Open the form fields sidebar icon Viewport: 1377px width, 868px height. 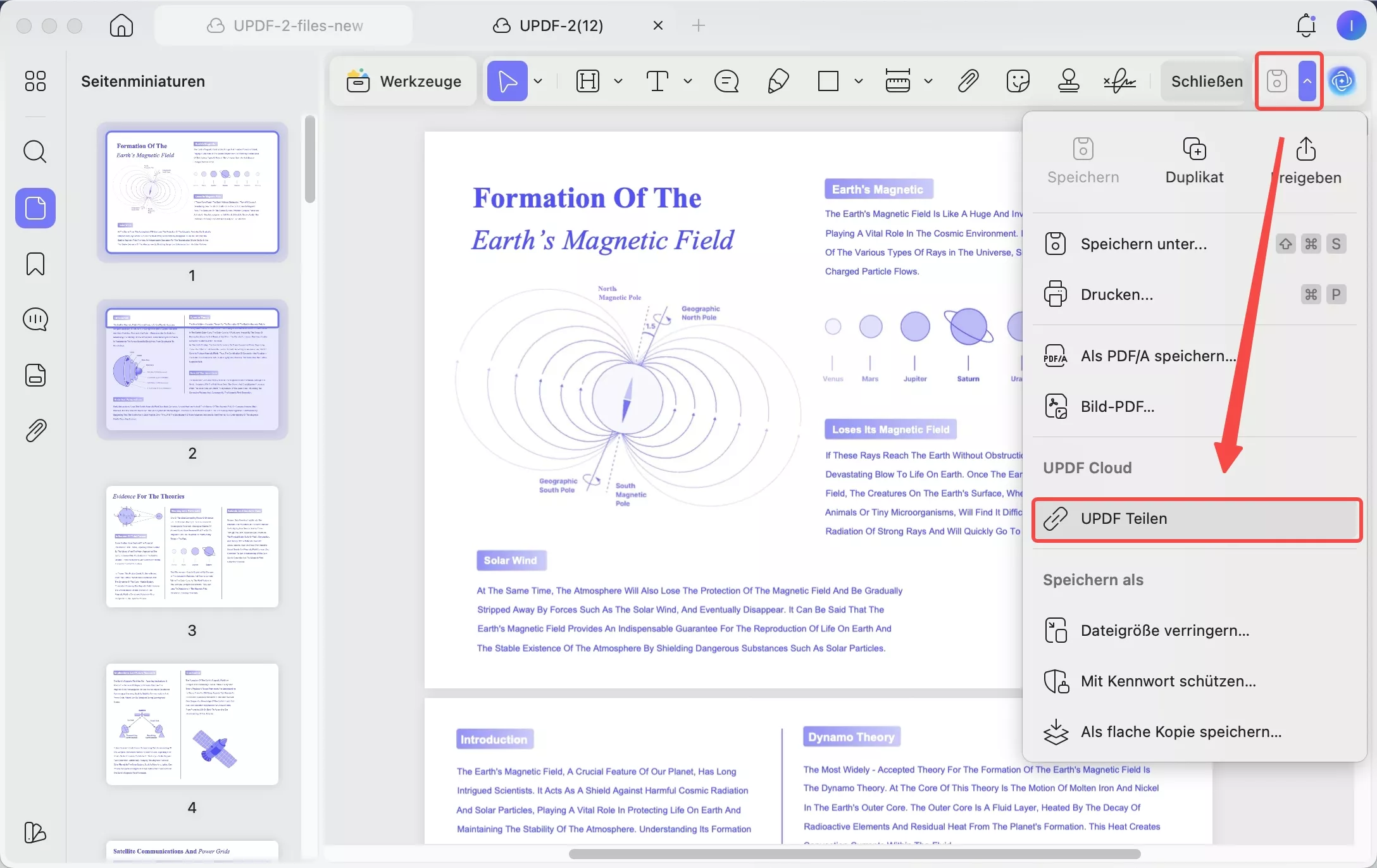coord(35,375)
